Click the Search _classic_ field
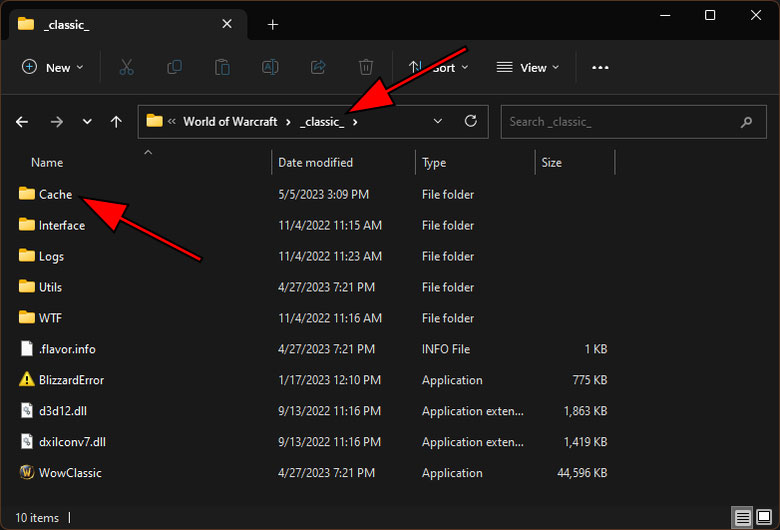Screen dimensions: 780x530 (x=633, y=121)
